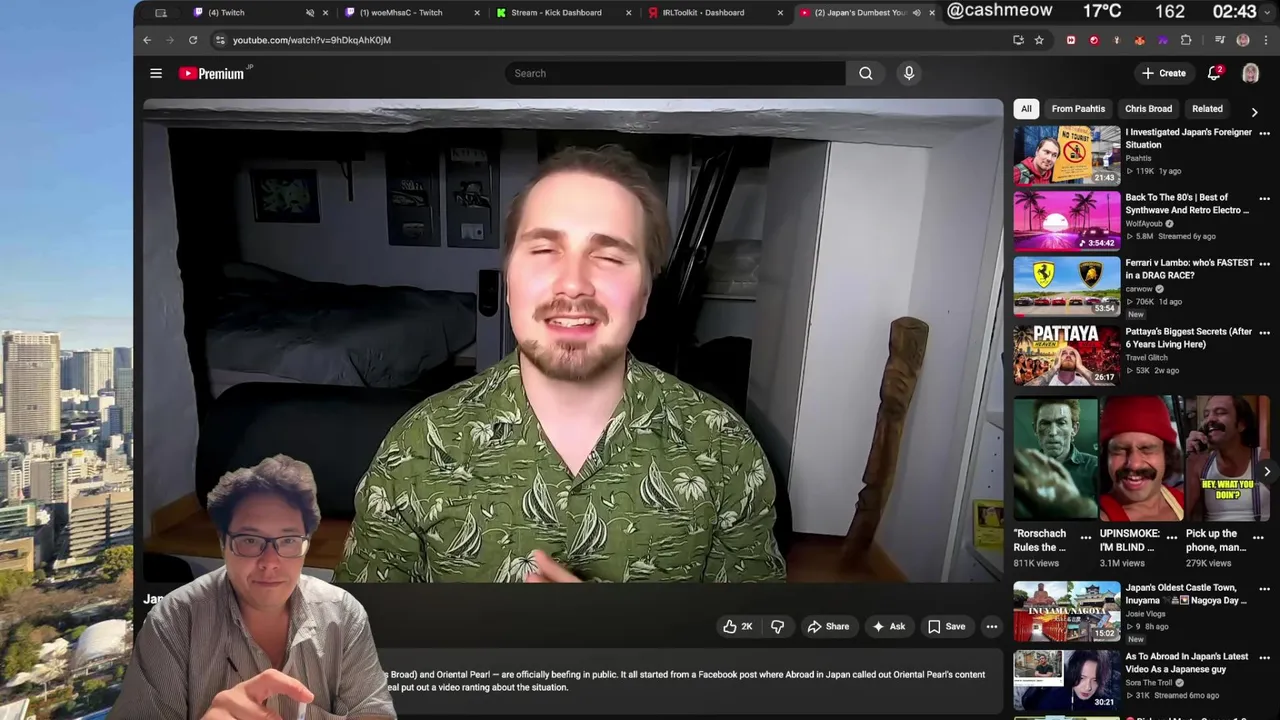Select the All filter chip
This screenshot has width=1280, height=720.
pyautogui.click(x=1026, y=109)
